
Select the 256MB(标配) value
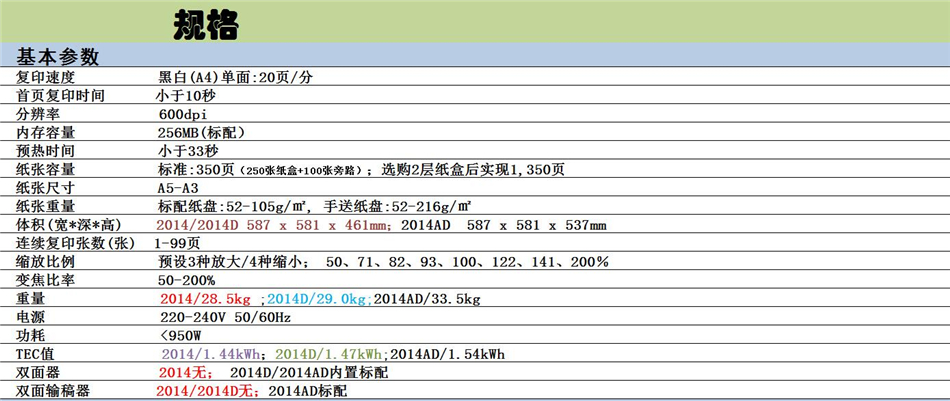(x=201, y=133)
